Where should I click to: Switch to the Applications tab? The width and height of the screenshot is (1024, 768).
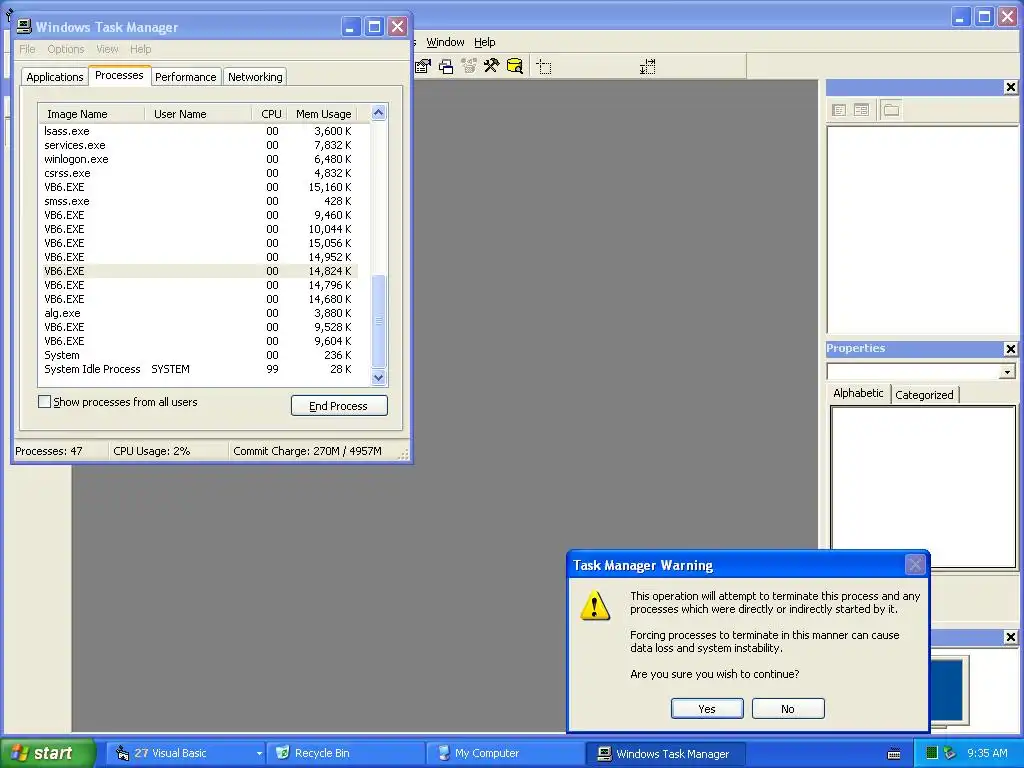point(55,77)
